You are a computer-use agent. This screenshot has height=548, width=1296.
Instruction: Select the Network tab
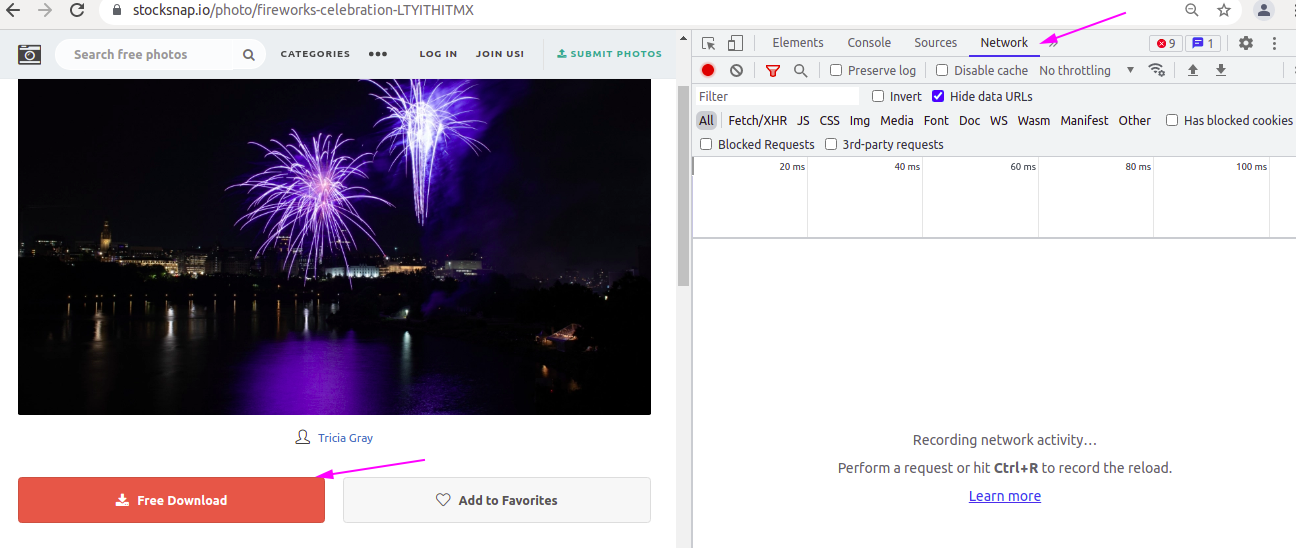point(1004,43)
